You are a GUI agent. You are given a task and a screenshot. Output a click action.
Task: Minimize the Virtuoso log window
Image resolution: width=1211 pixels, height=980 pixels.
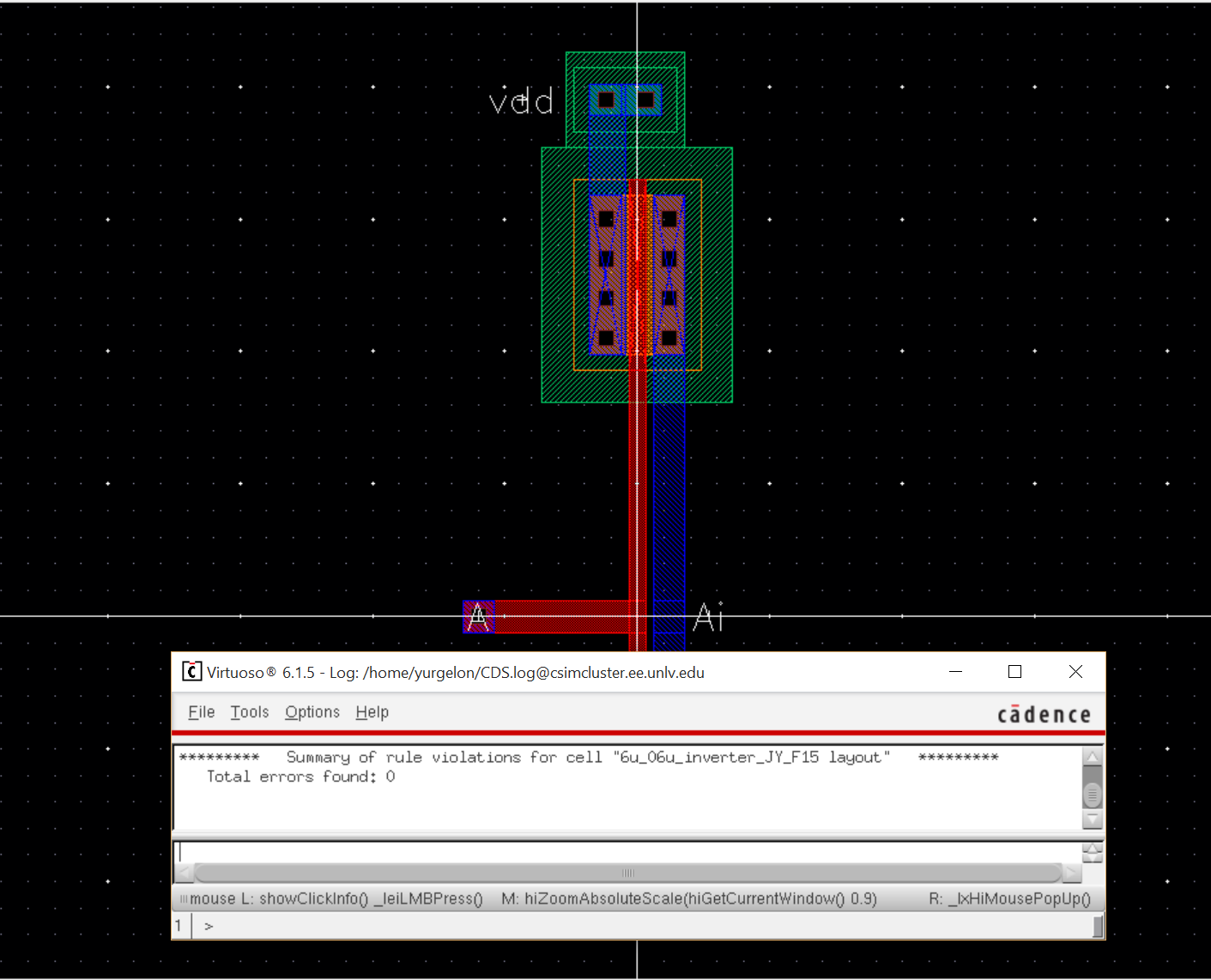pyautogui.click(x=955, y=672)
